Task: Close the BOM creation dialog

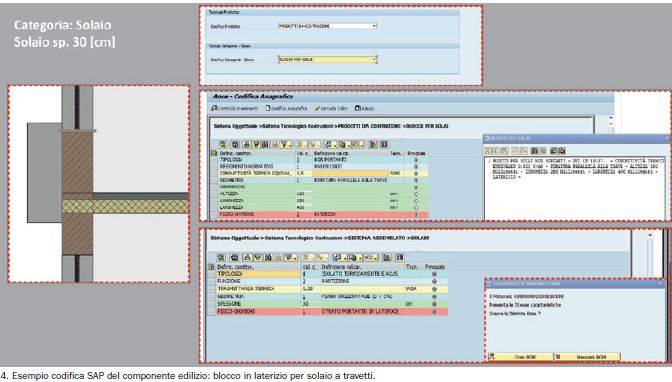Action: pos(660,283)
